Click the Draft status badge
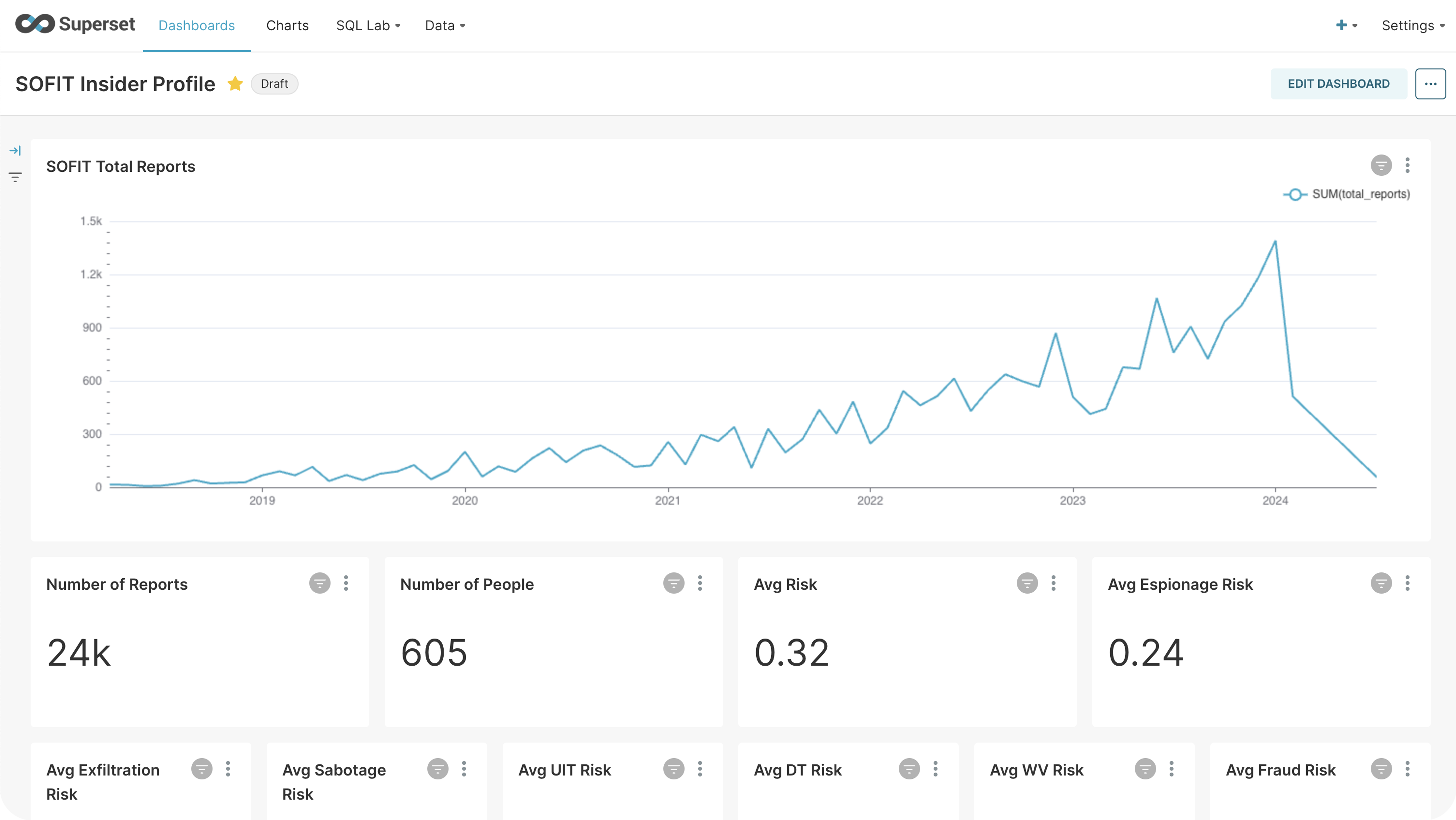 [274, 84]
